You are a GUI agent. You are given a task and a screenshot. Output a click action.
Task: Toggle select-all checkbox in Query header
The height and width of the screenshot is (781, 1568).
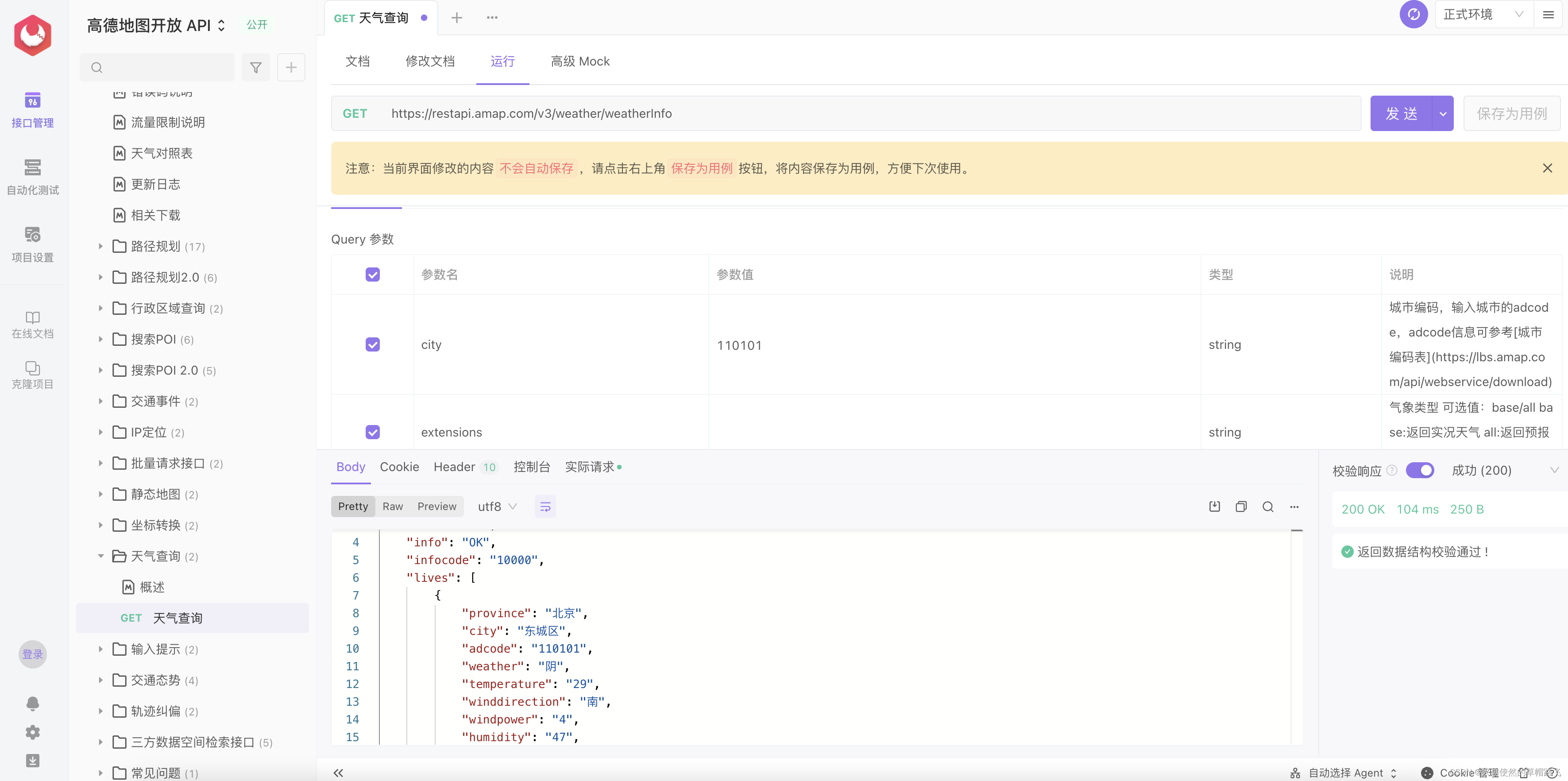pyautogui.click(x=373, y=275)
